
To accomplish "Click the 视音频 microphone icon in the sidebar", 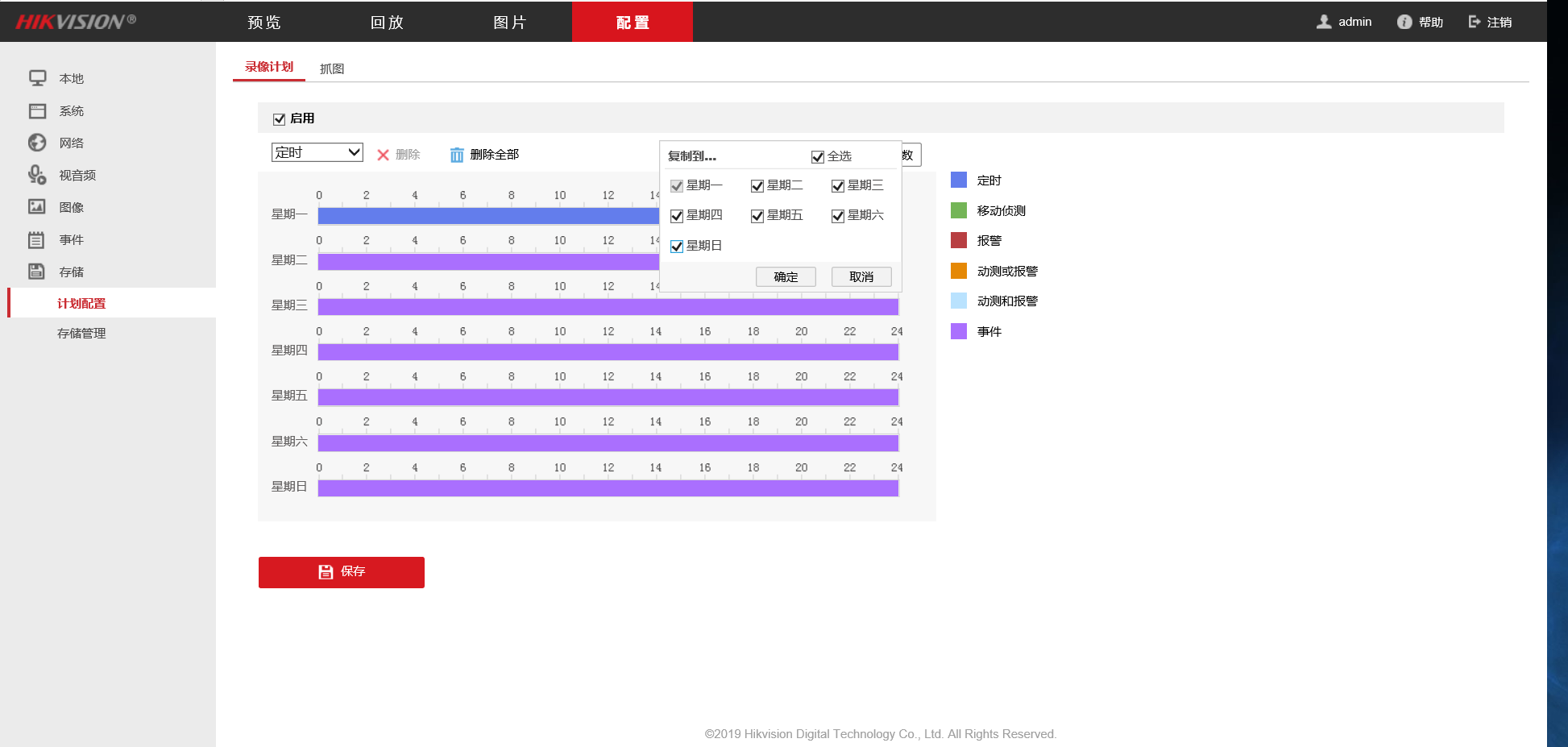I will 37,175.
